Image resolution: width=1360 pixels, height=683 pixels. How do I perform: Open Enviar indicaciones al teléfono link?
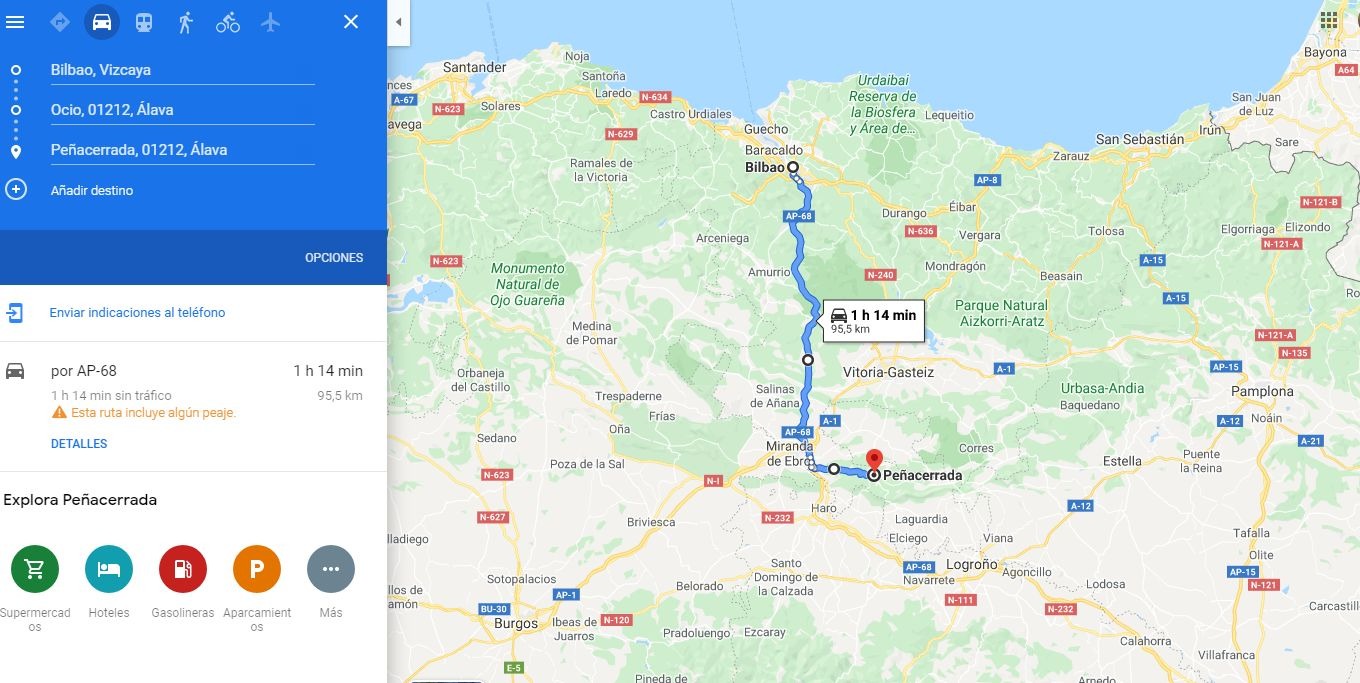click(x=137, y=313)
